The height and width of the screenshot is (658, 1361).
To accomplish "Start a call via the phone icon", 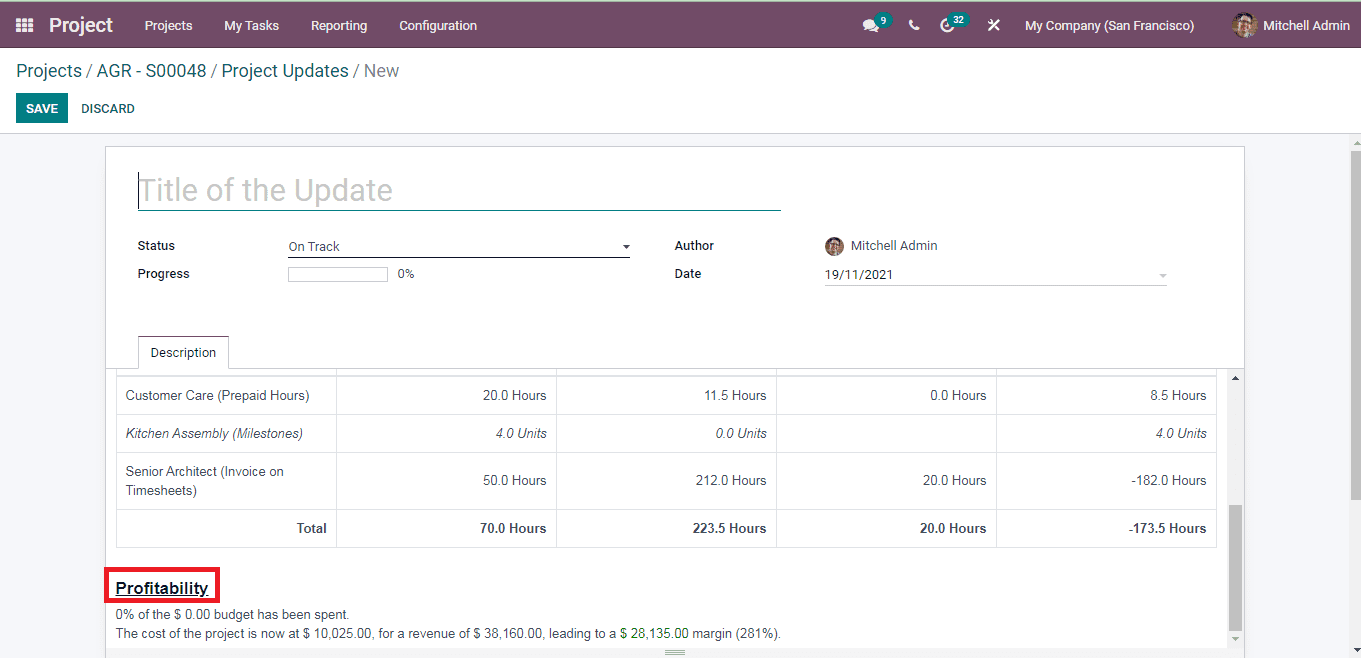I will (x=913, y=25).
